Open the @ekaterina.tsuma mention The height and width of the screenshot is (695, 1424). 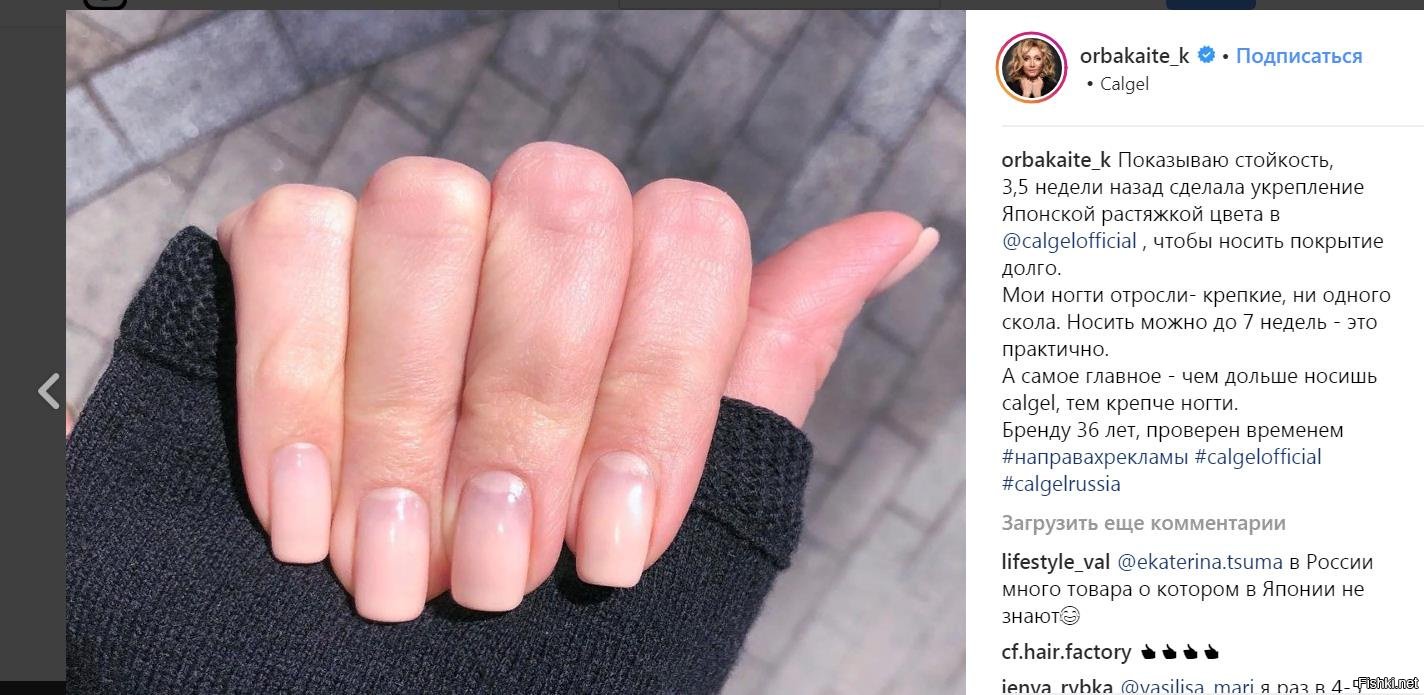tap(1199, 562)
